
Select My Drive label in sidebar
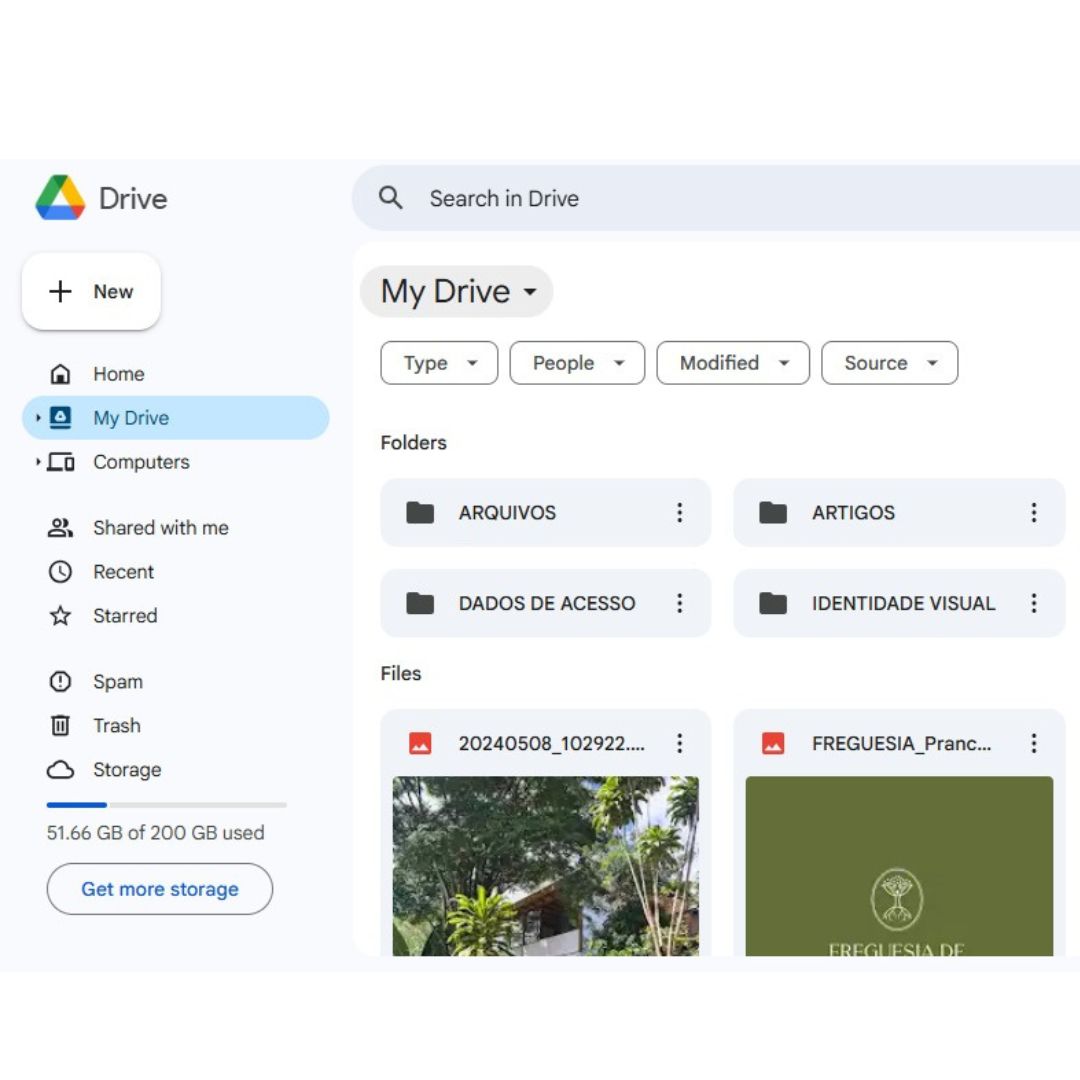(x=131, y=417)
